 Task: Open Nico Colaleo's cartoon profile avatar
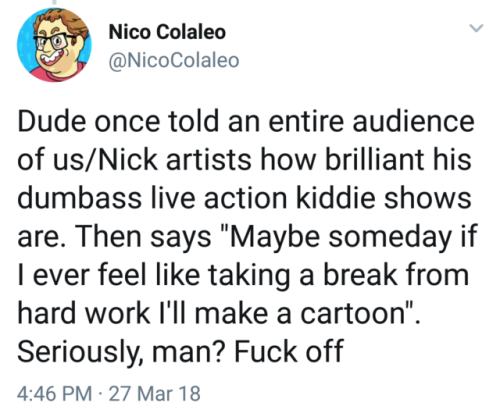click(x=54, y=45)
